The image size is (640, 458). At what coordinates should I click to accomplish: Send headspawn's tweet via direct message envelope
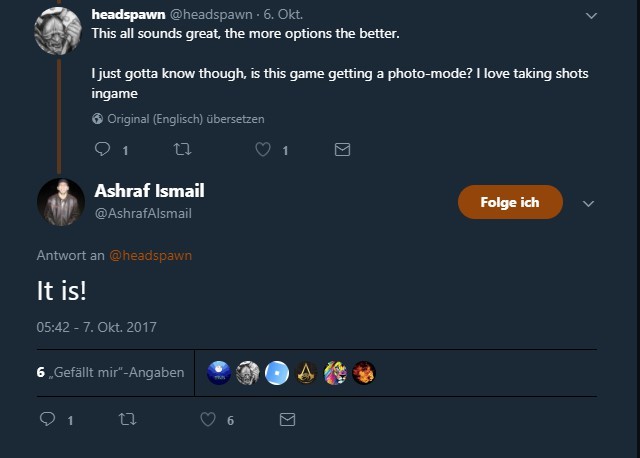coord(342,149)
